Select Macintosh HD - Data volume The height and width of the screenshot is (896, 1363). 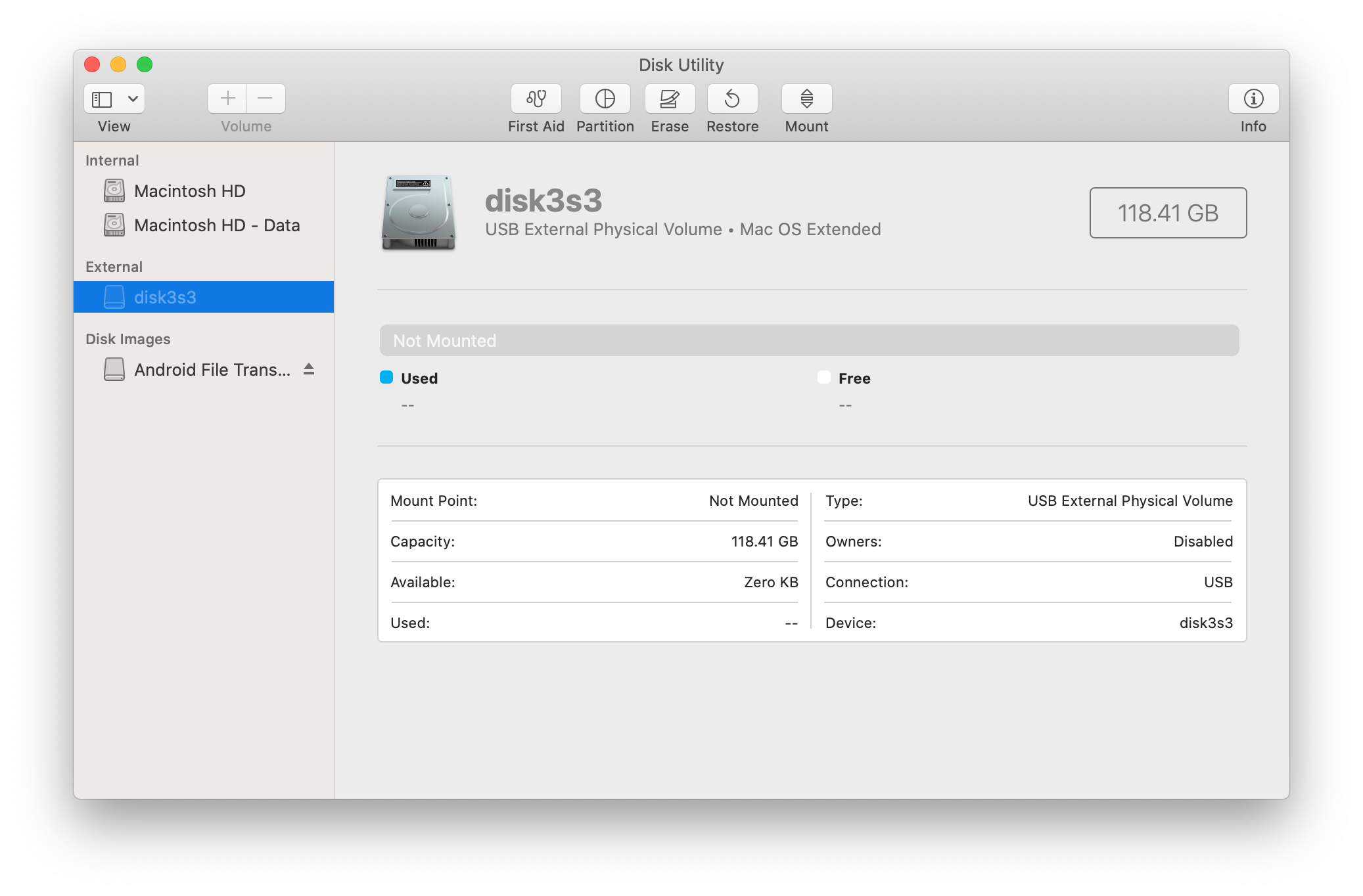pyautogui.click(x=216, y=225)
